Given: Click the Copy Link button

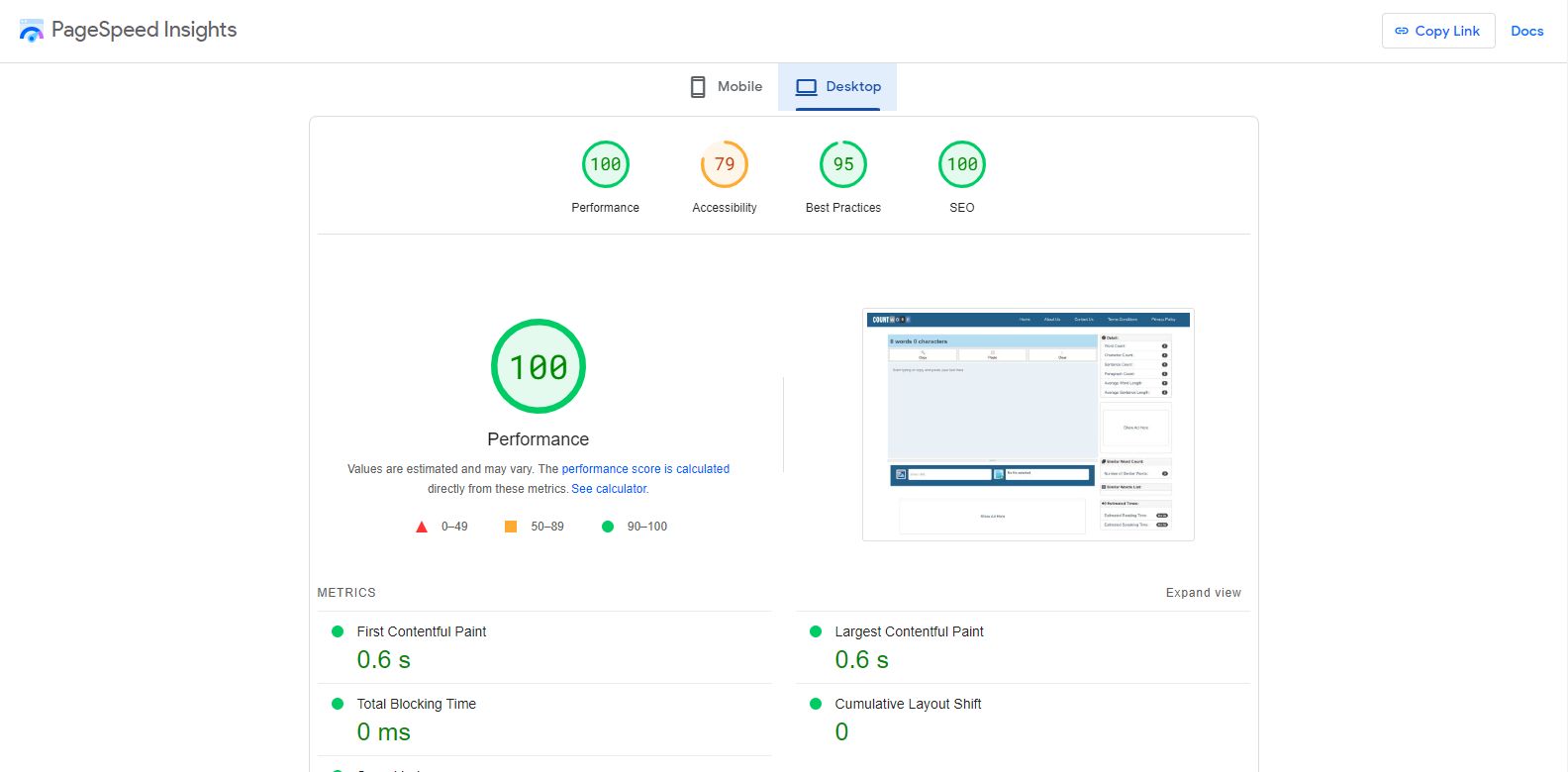Looking at the screenshot, I should pyautogui.click(x=1437, y=31).
